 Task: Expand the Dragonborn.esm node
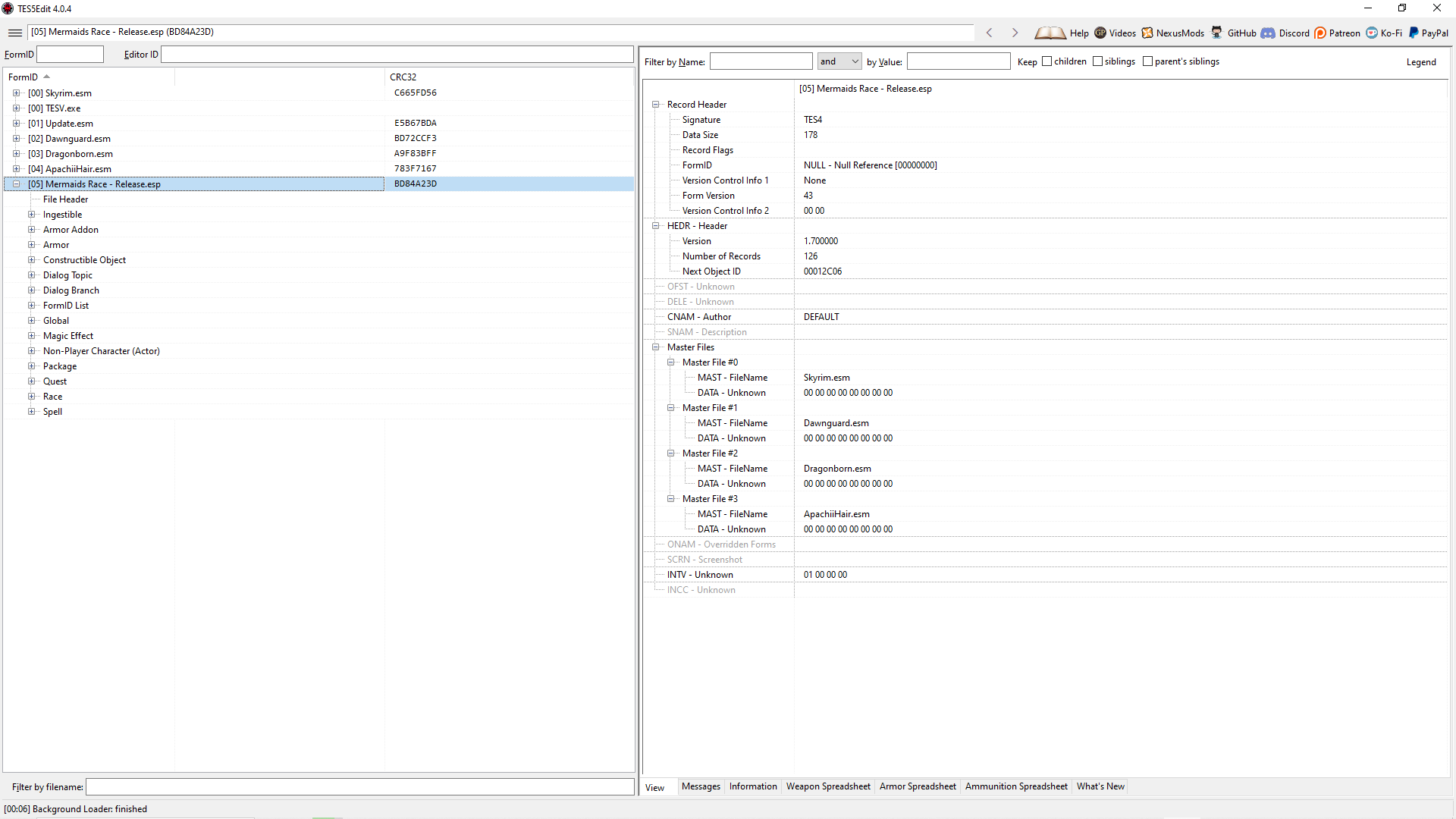pos(16,154)
